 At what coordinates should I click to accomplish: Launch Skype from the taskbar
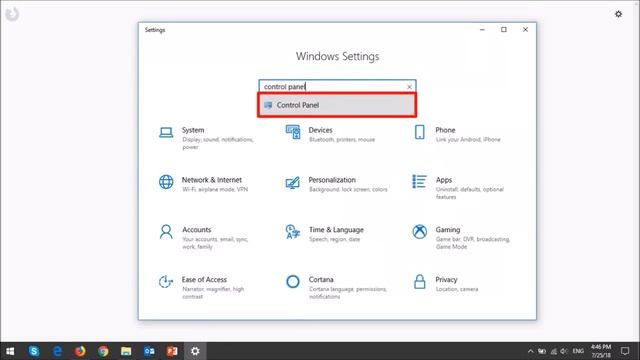tap(34, 351)
